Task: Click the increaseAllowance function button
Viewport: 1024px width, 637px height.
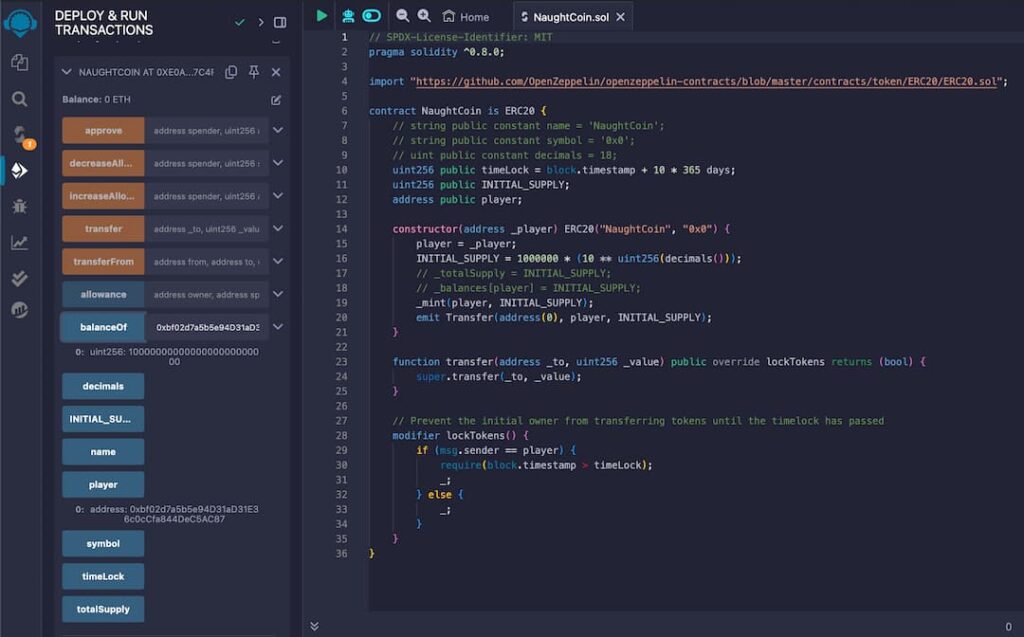Action: 103,196
